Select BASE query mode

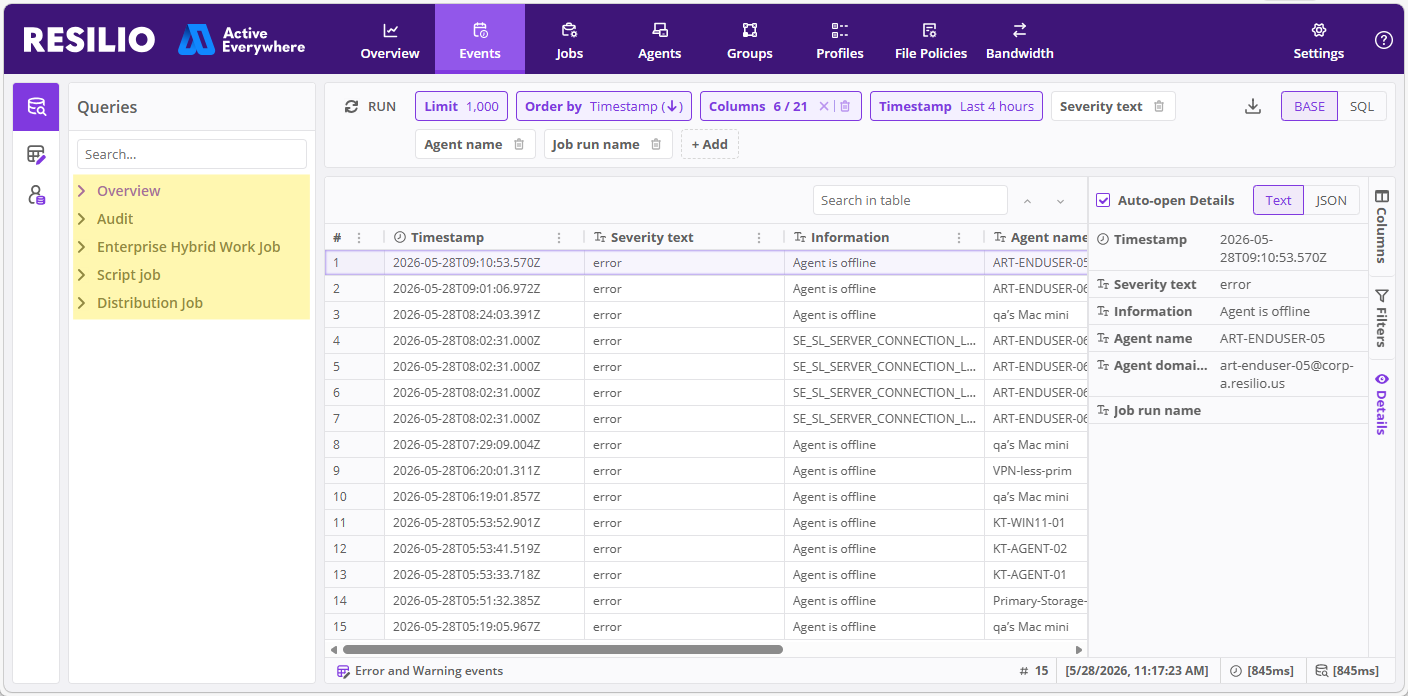click(1309, 107)
